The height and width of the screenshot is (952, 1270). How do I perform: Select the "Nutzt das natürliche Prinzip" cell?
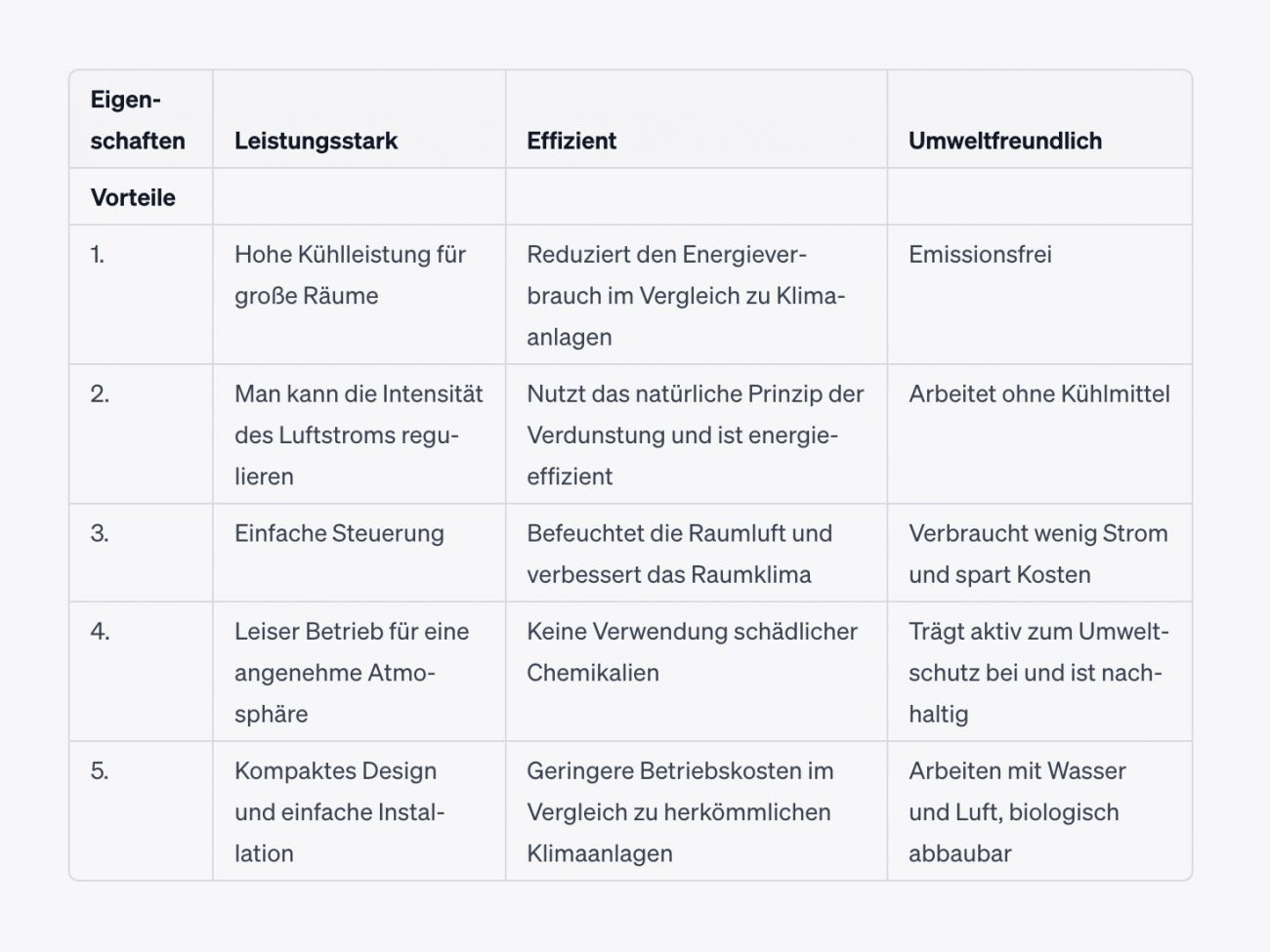(695, 435)
